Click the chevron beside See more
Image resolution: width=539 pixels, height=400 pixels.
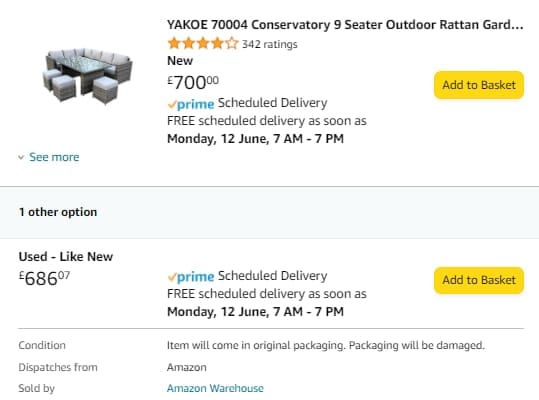(21, 157)
